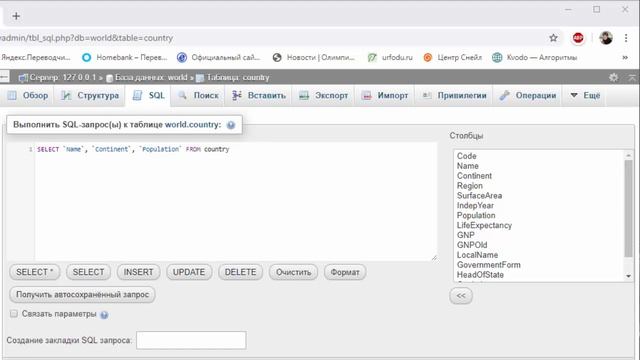The height and width of the screenshot is (360, 640).
Task: Open the Kvodo Алгоритмы bookmark
Action: click(x=535, y=58)
